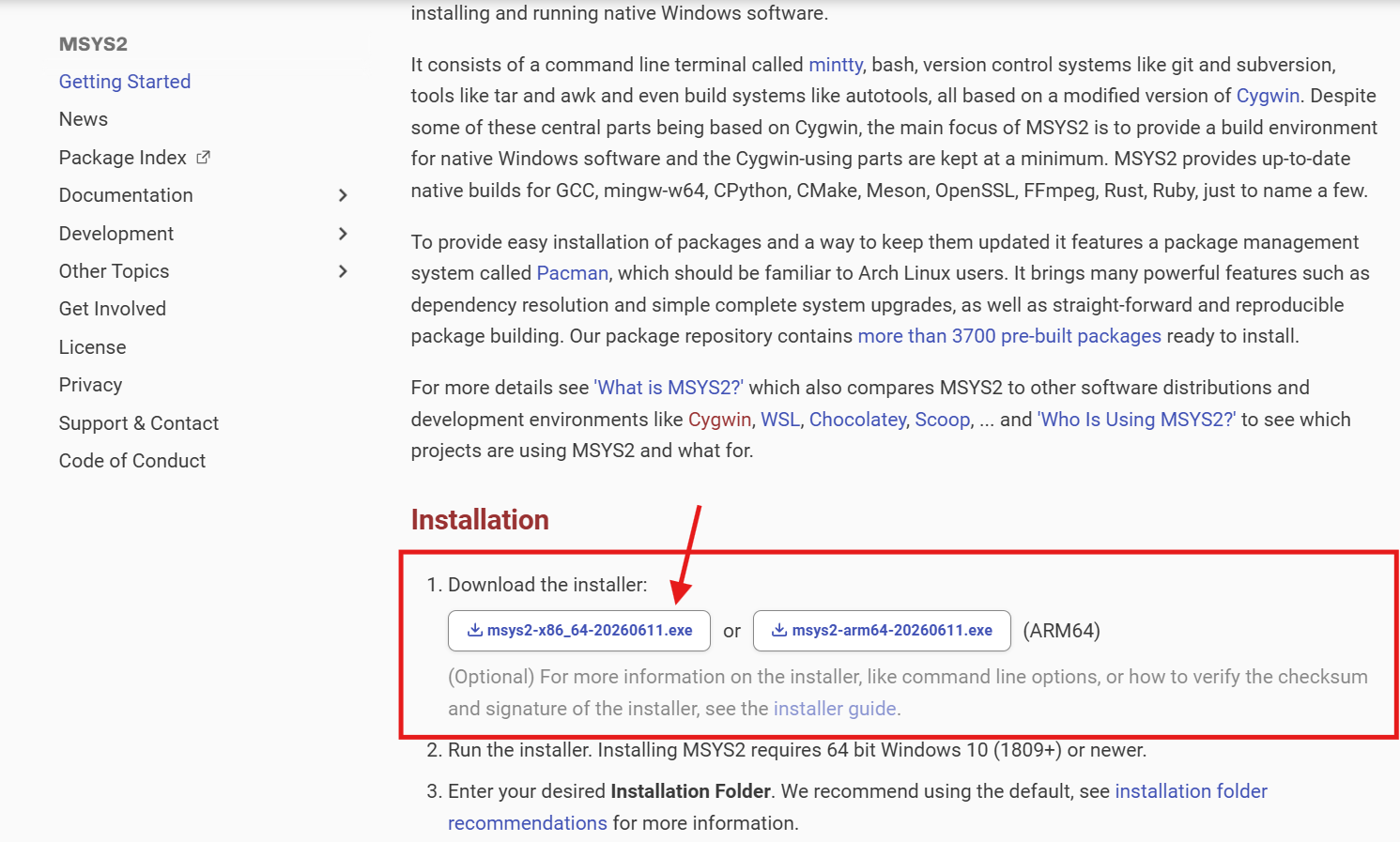Open the Pacman link
This screenshot has width=1400, height=842.
click(572, 273)
